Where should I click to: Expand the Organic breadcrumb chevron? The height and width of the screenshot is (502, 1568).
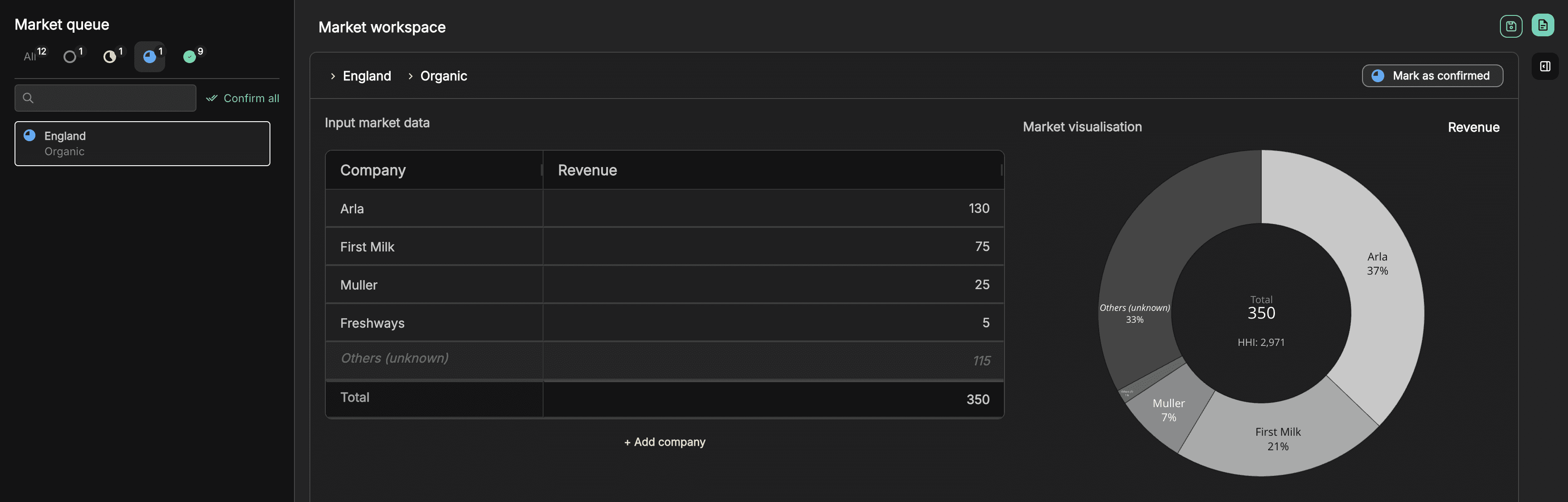click(x=410, y=76)
